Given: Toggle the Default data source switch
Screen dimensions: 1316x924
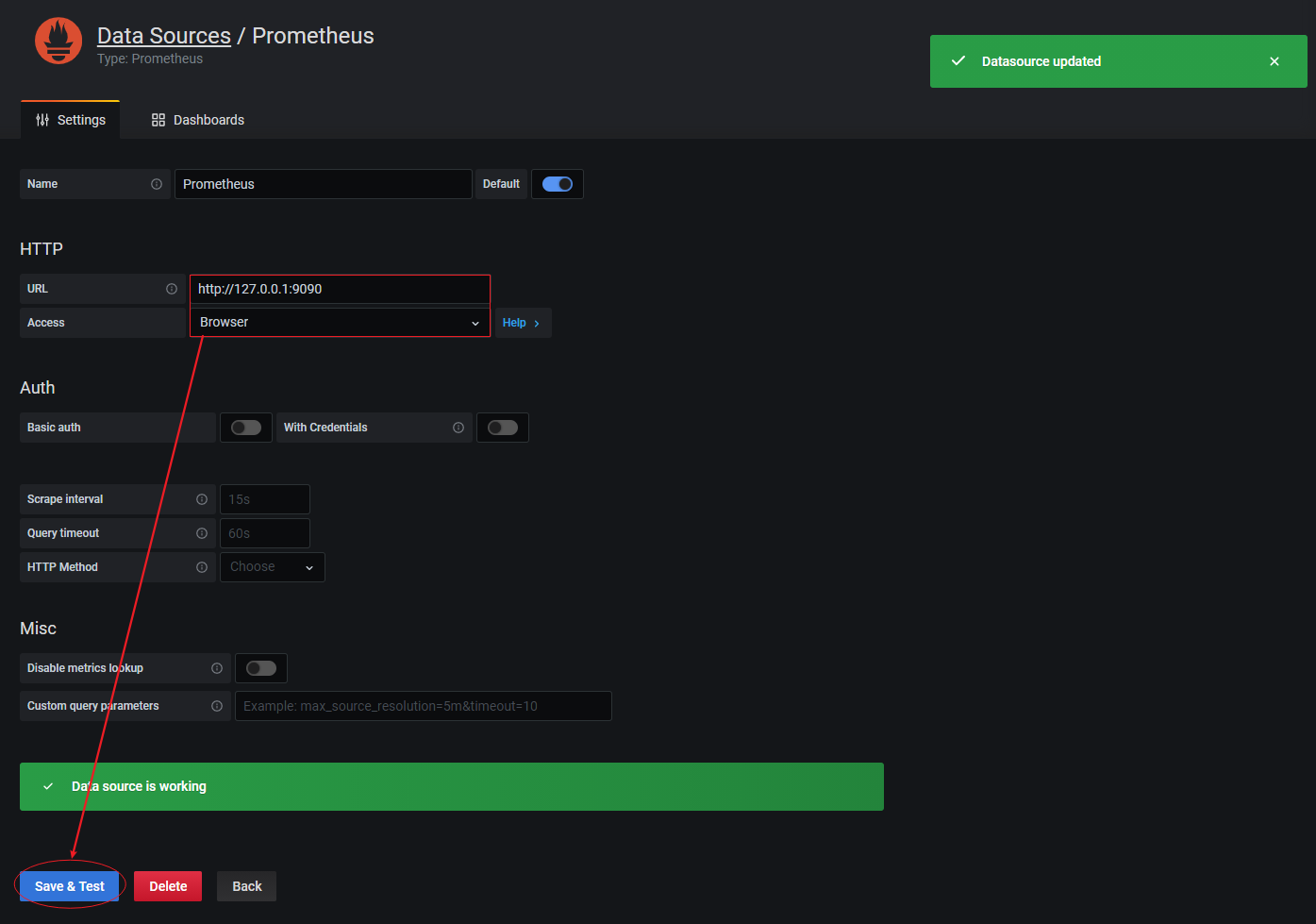Looking at the screenshot, I should pyautogui.click(x=558, y=184).
